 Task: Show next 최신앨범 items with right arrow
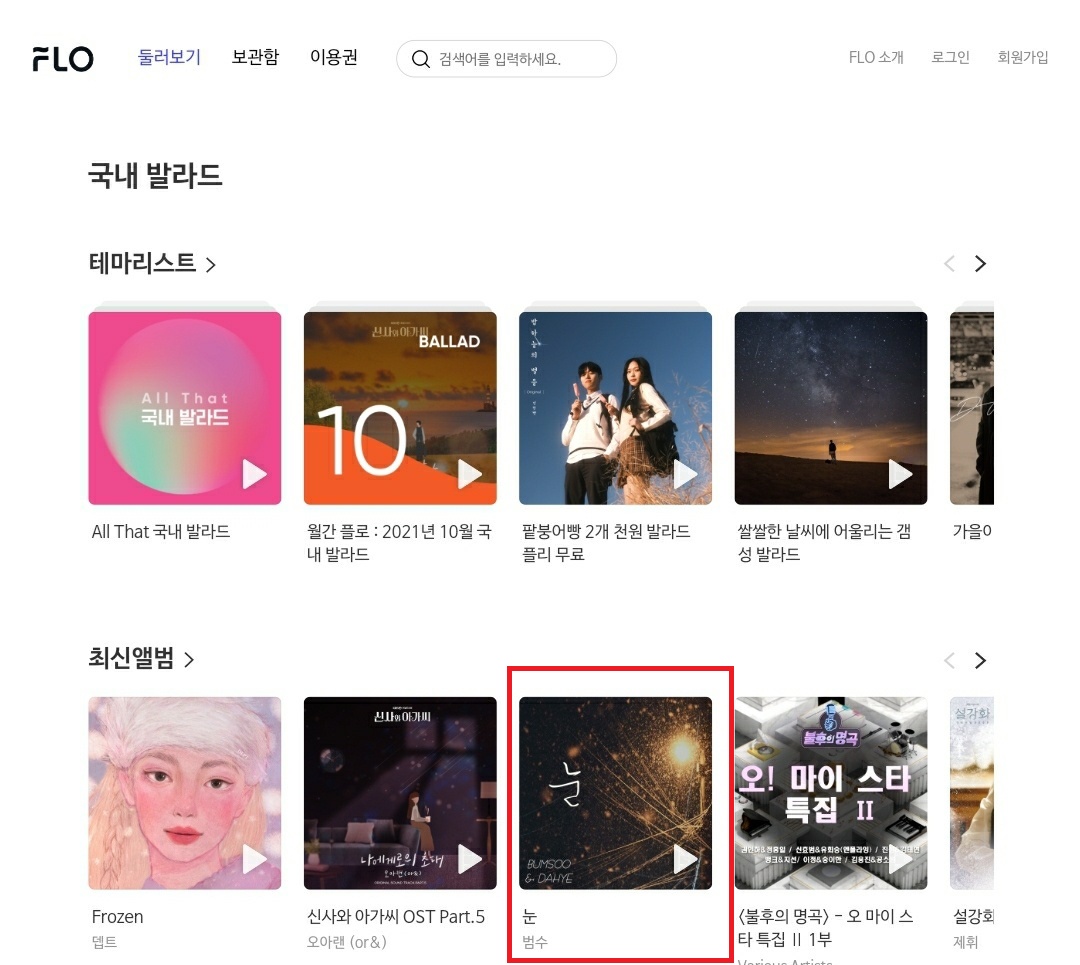coord(980,661)
